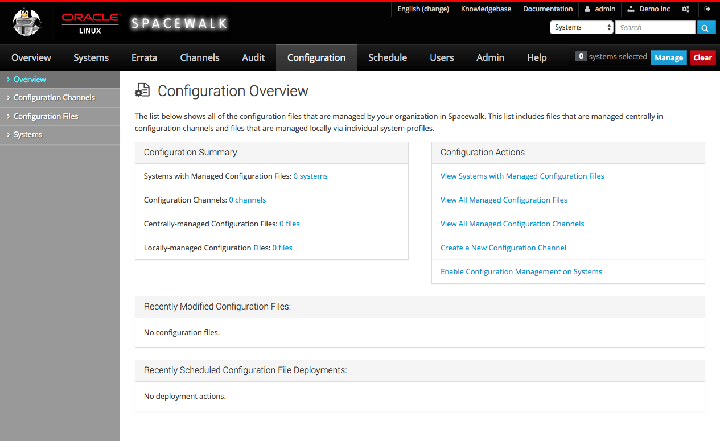Open the Users menu
This screenshot has height=441, width=720.
[441, 57]
